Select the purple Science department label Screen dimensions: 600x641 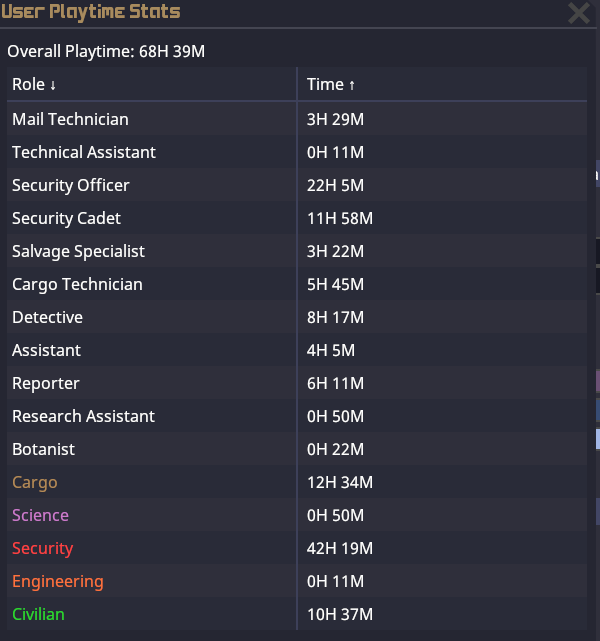coord(40,515)
